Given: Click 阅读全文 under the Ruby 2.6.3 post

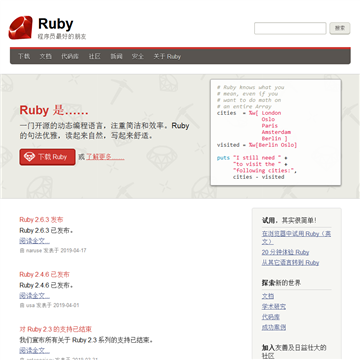Looking at the screenshot, I should pos(34,241).
